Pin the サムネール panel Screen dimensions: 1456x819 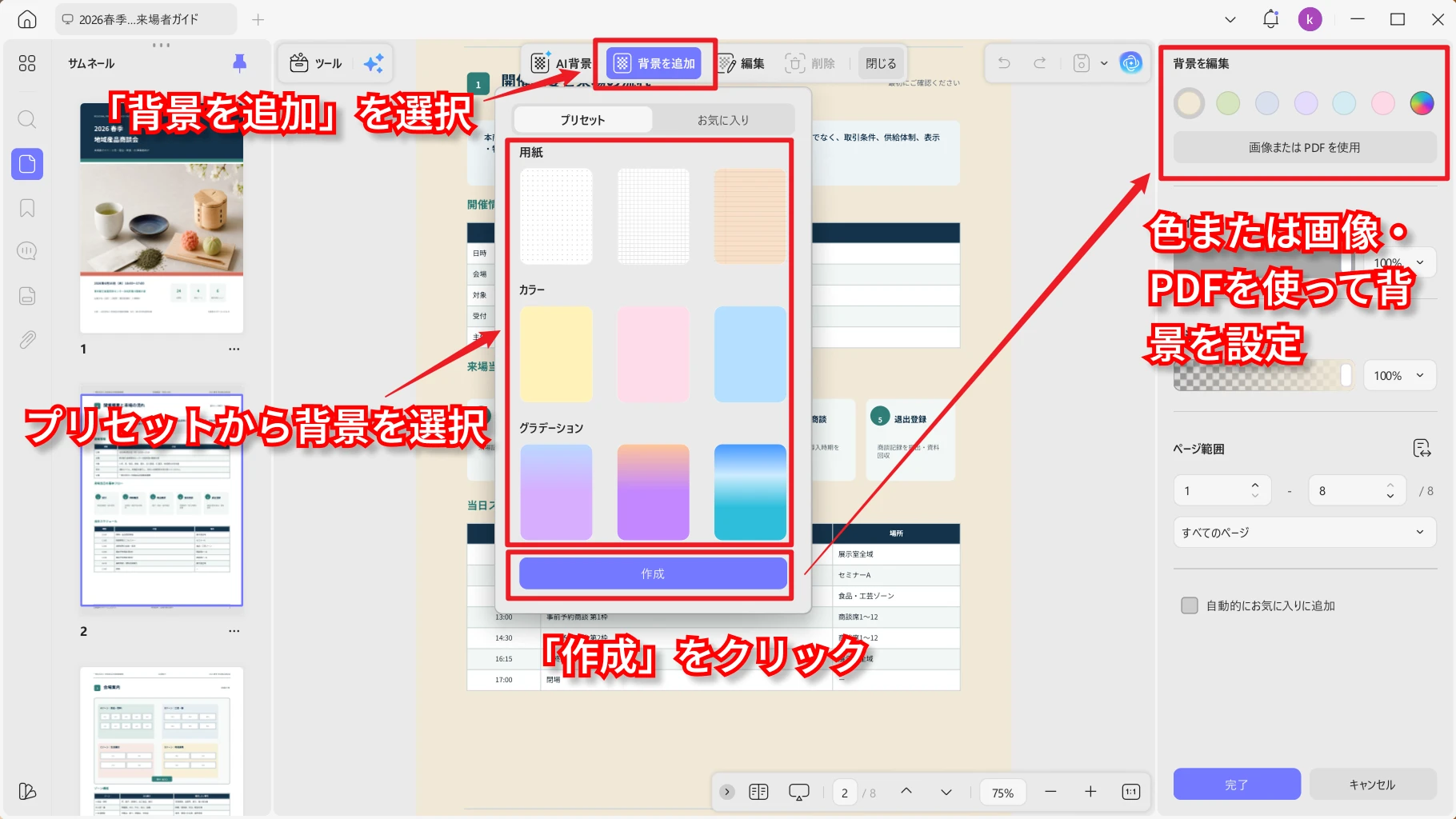coord(239,63)
